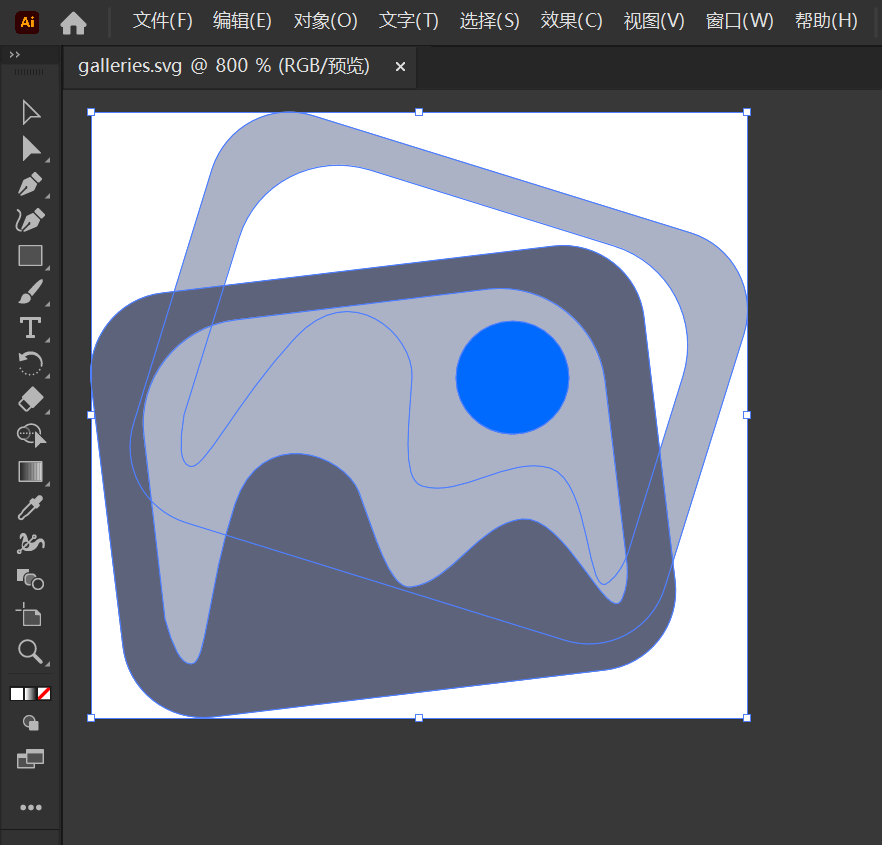Set fill to None swatch
This screenshot has width=882, height=845.
(44, 694)
